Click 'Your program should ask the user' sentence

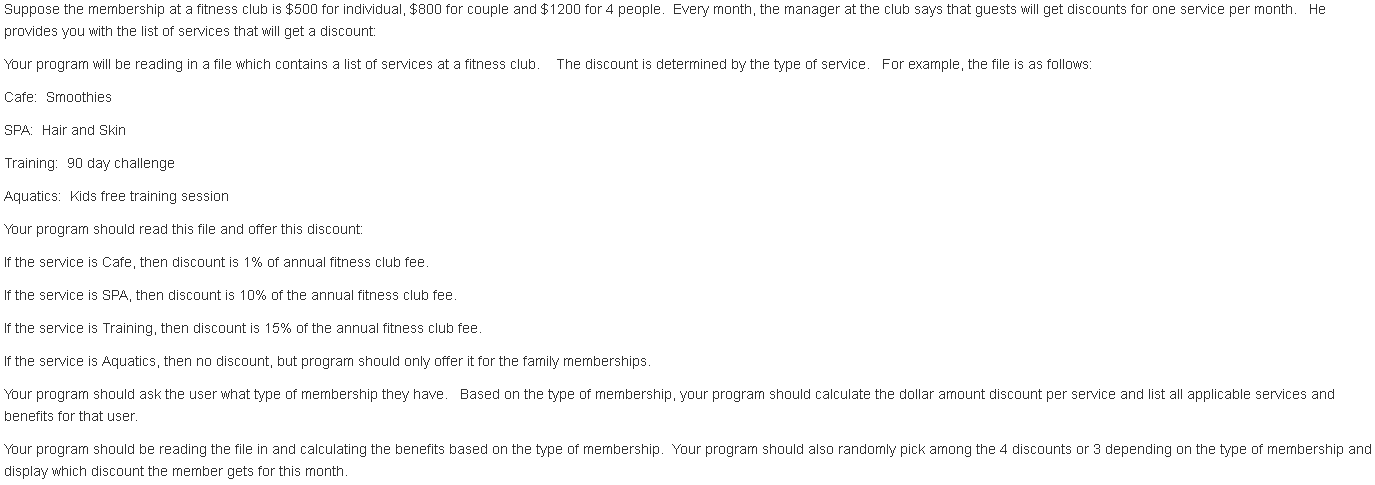tap(225, 394)
